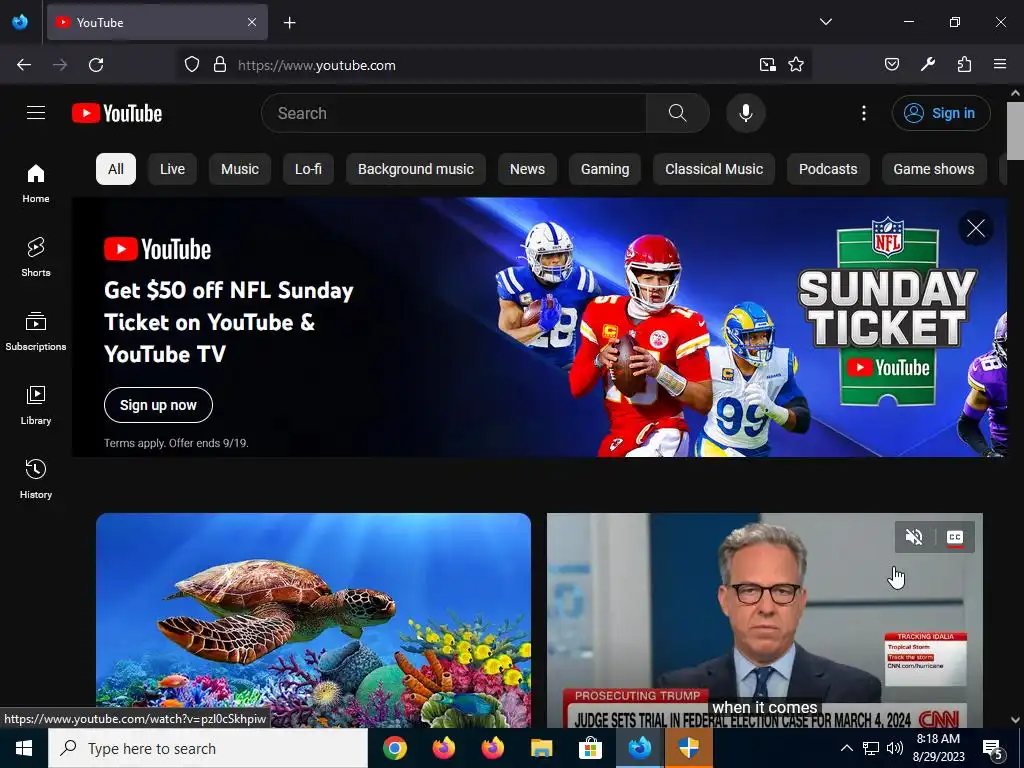Select the All filter chip

116,169
